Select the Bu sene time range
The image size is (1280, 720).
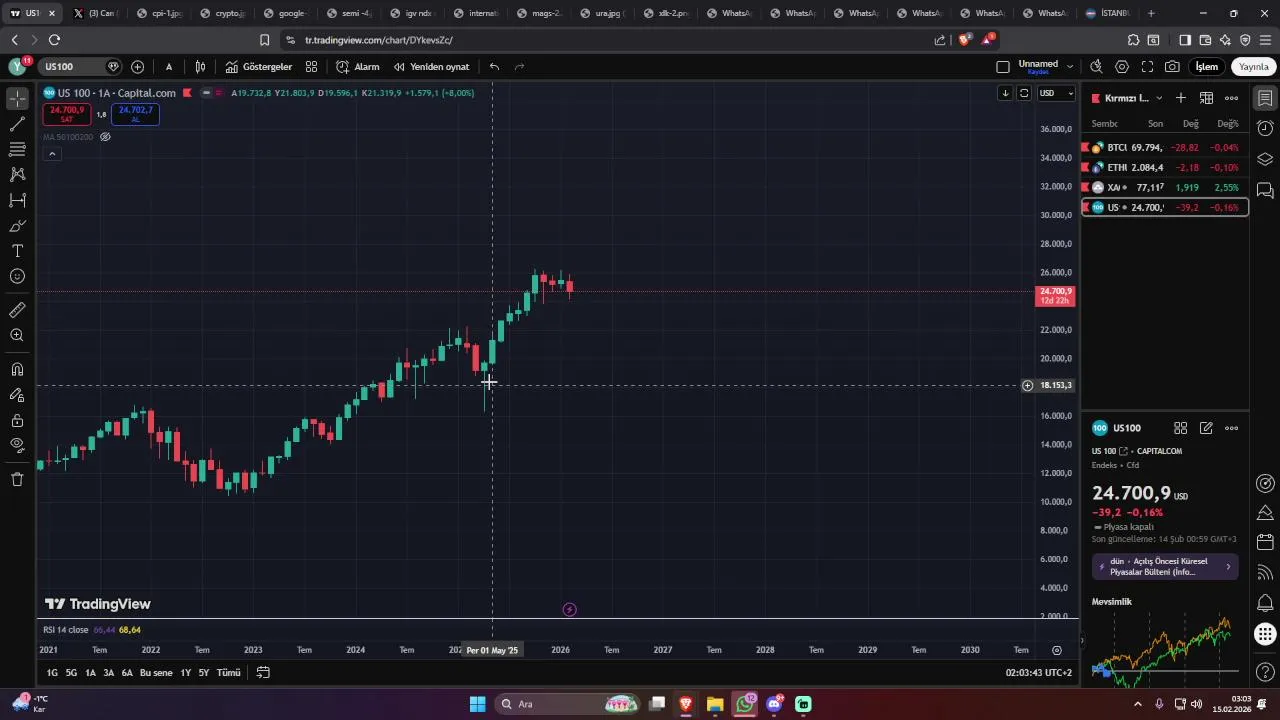point(156,673)
